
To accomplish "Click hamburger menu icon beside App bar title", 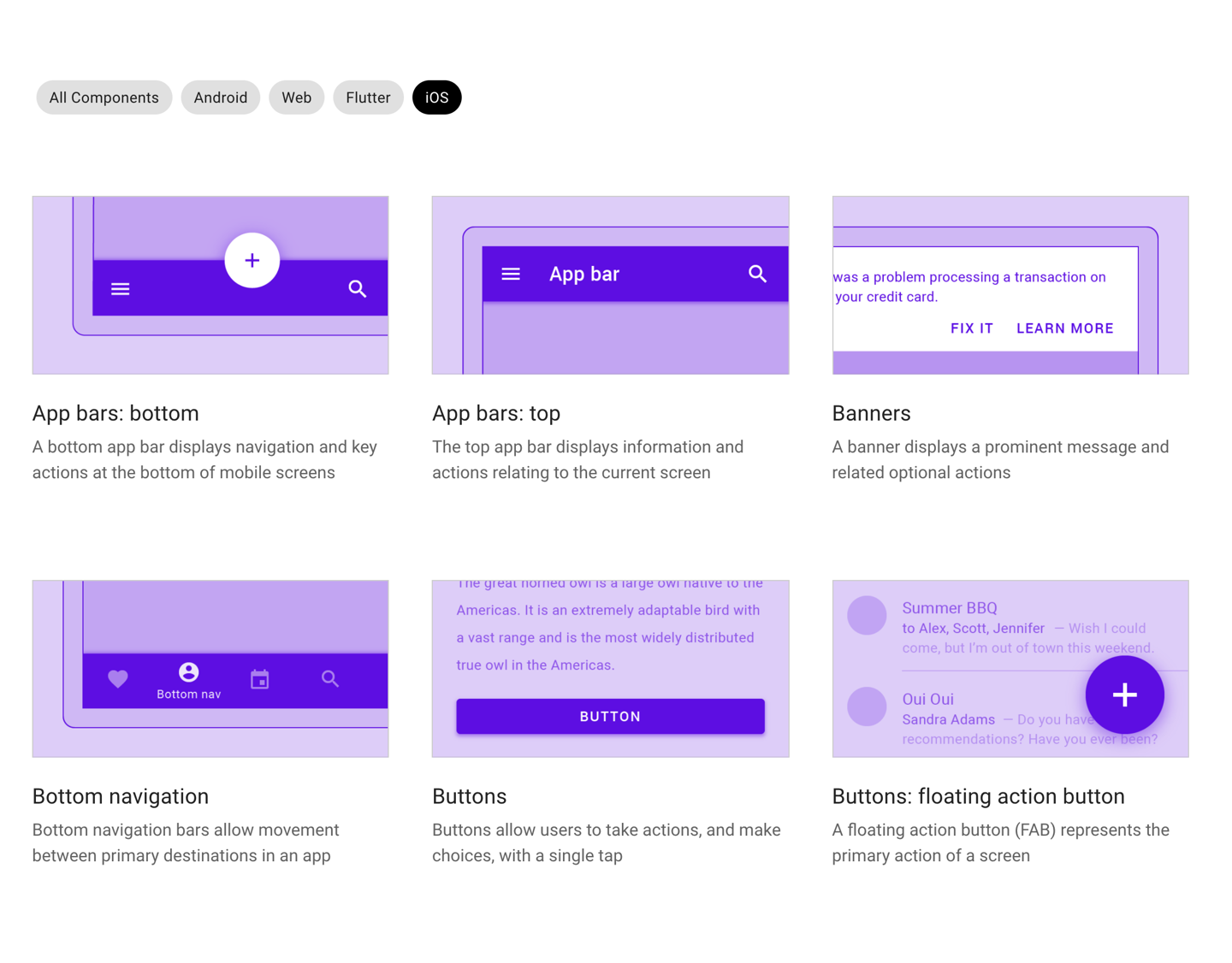I will pos(511,274).
